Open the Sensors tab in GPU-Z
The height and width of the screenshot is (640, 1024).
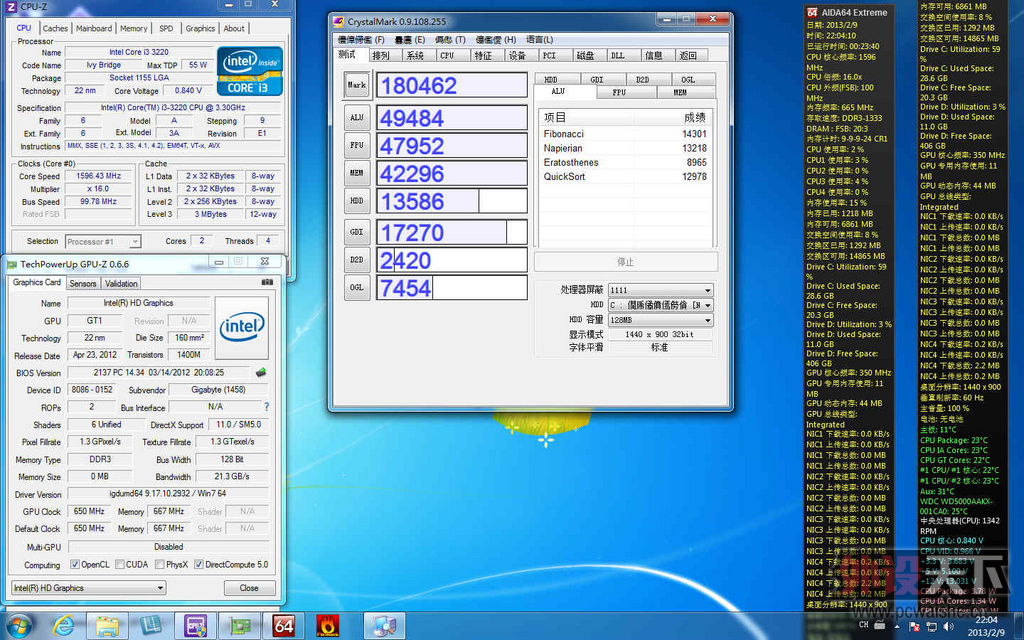(x=83, y=283)
